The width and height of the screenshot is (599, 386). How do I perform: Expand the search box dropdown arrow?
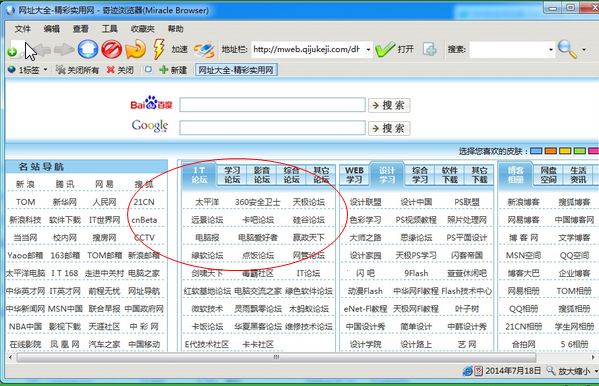click(x=550, y=50)
